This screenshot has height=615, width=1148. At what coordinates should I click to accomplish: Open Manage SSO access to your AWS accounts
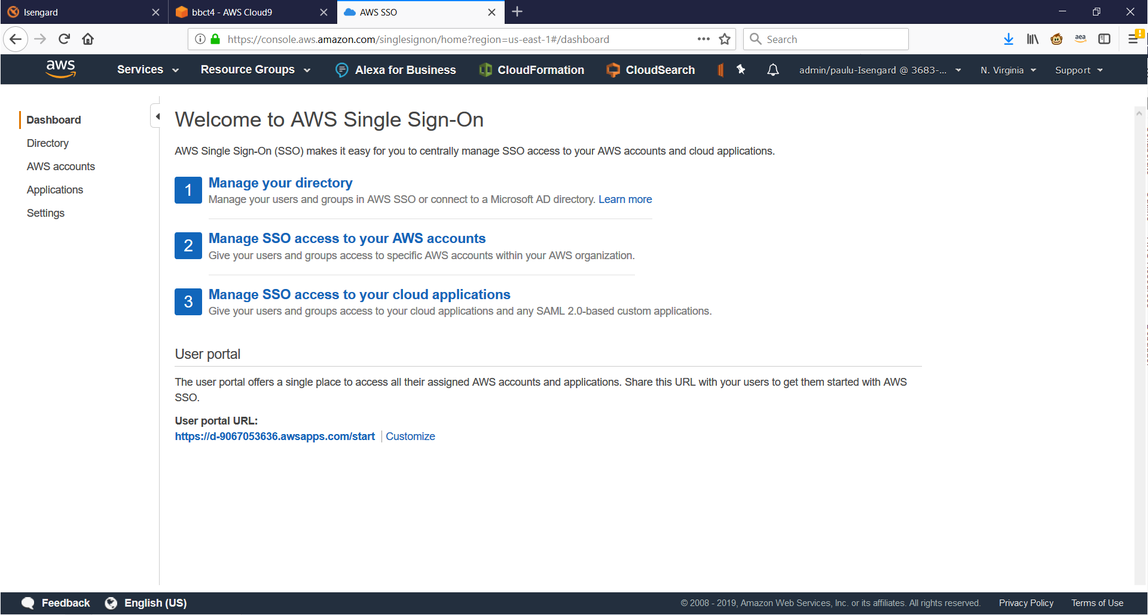pos(347,239)
